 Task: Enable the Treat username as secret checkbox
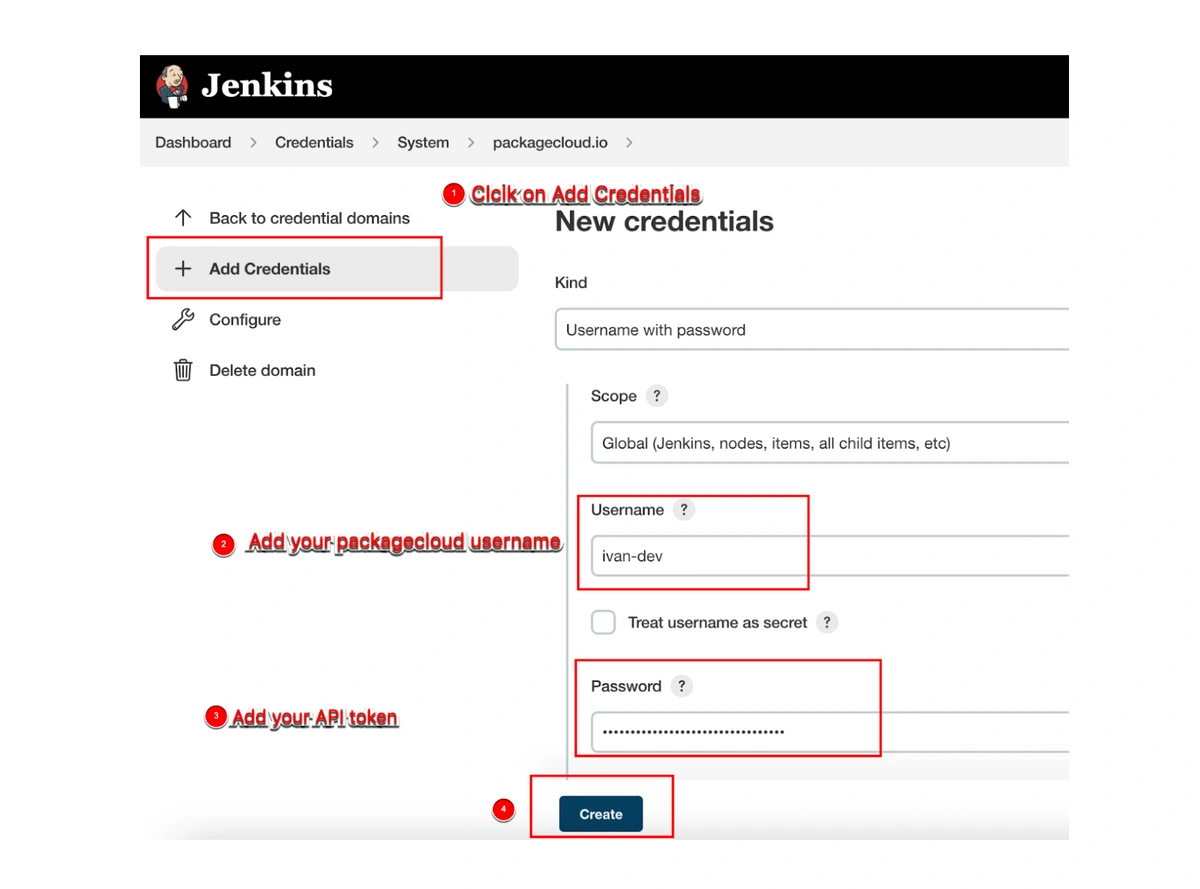(x=603, y=622)
